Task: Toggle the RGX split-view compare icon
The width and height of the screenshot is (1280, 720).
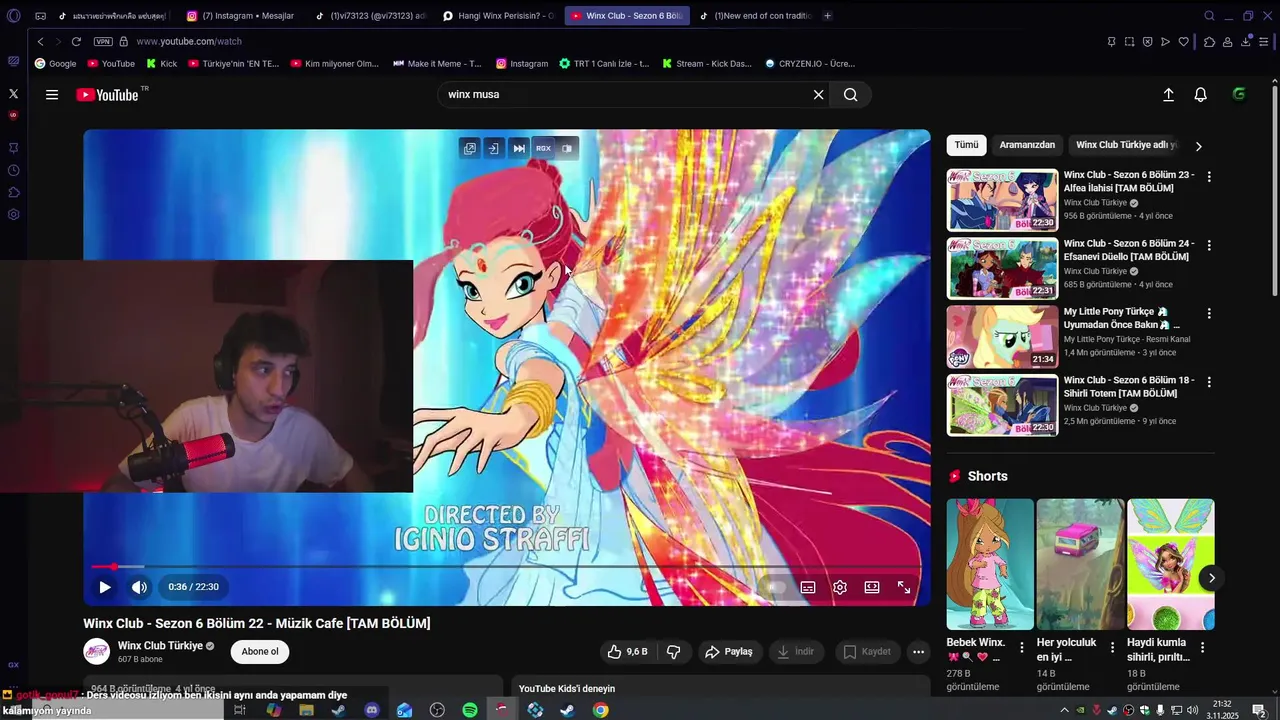Action: 567,148
